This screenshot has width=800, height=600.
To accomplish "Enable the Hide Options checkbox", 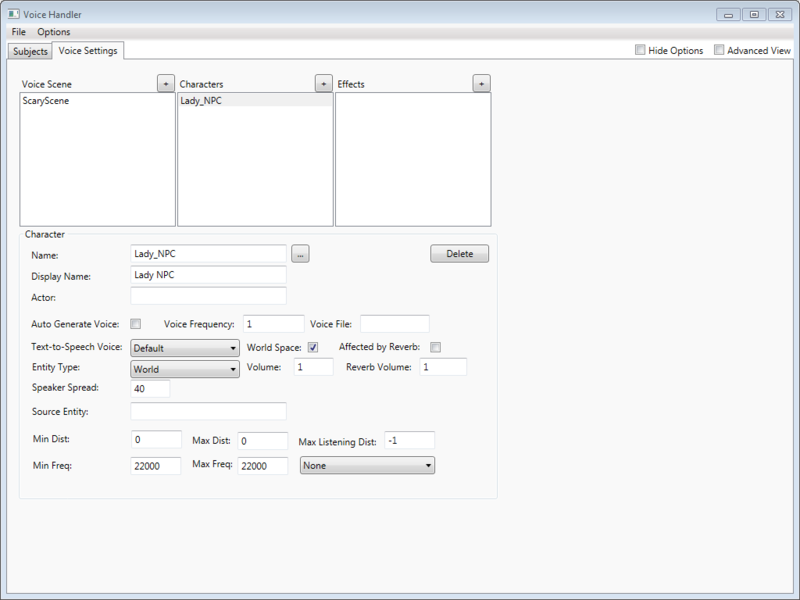I will coord(640,50).
